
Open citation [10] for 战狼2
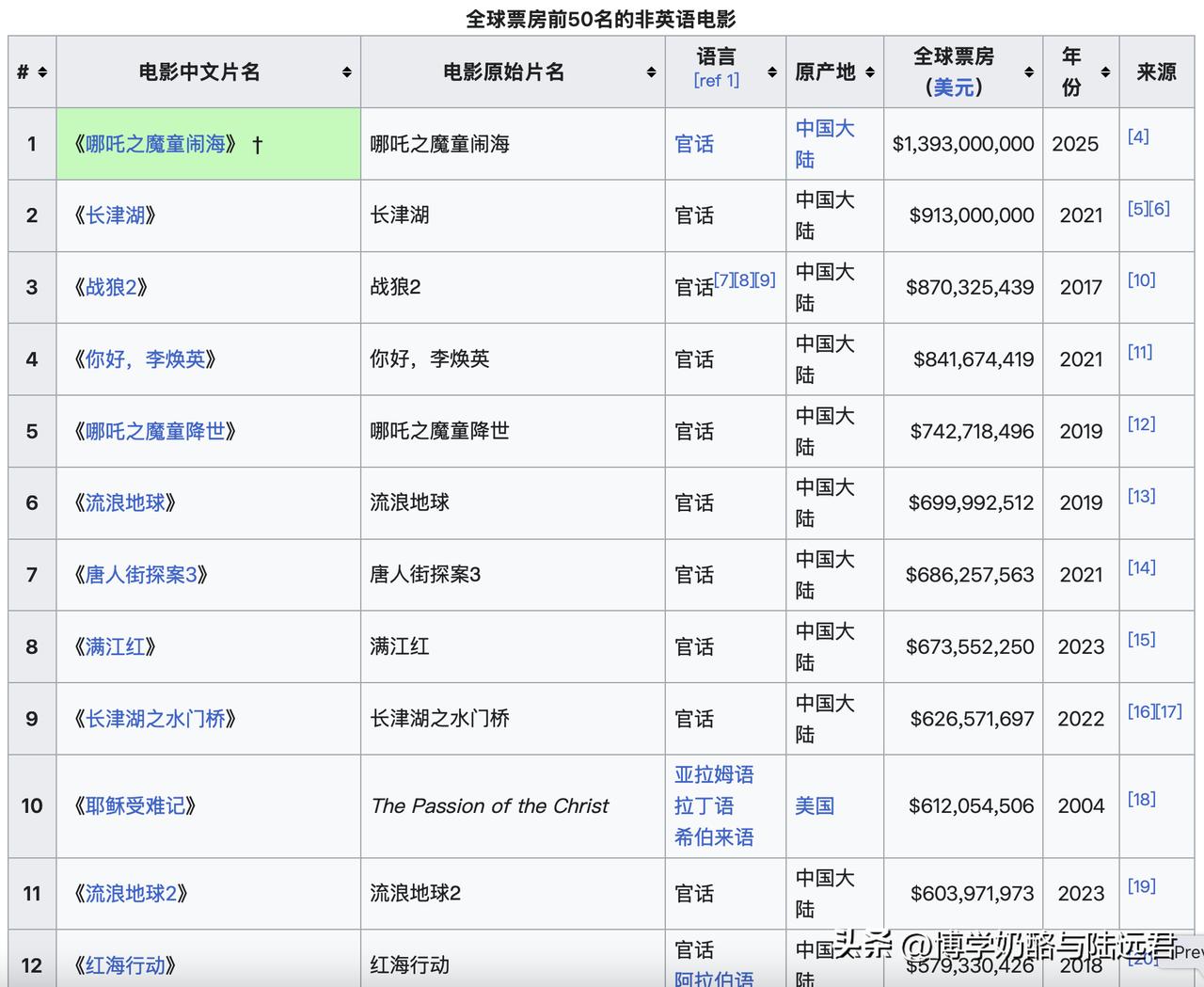click(x=1142, y=280)
